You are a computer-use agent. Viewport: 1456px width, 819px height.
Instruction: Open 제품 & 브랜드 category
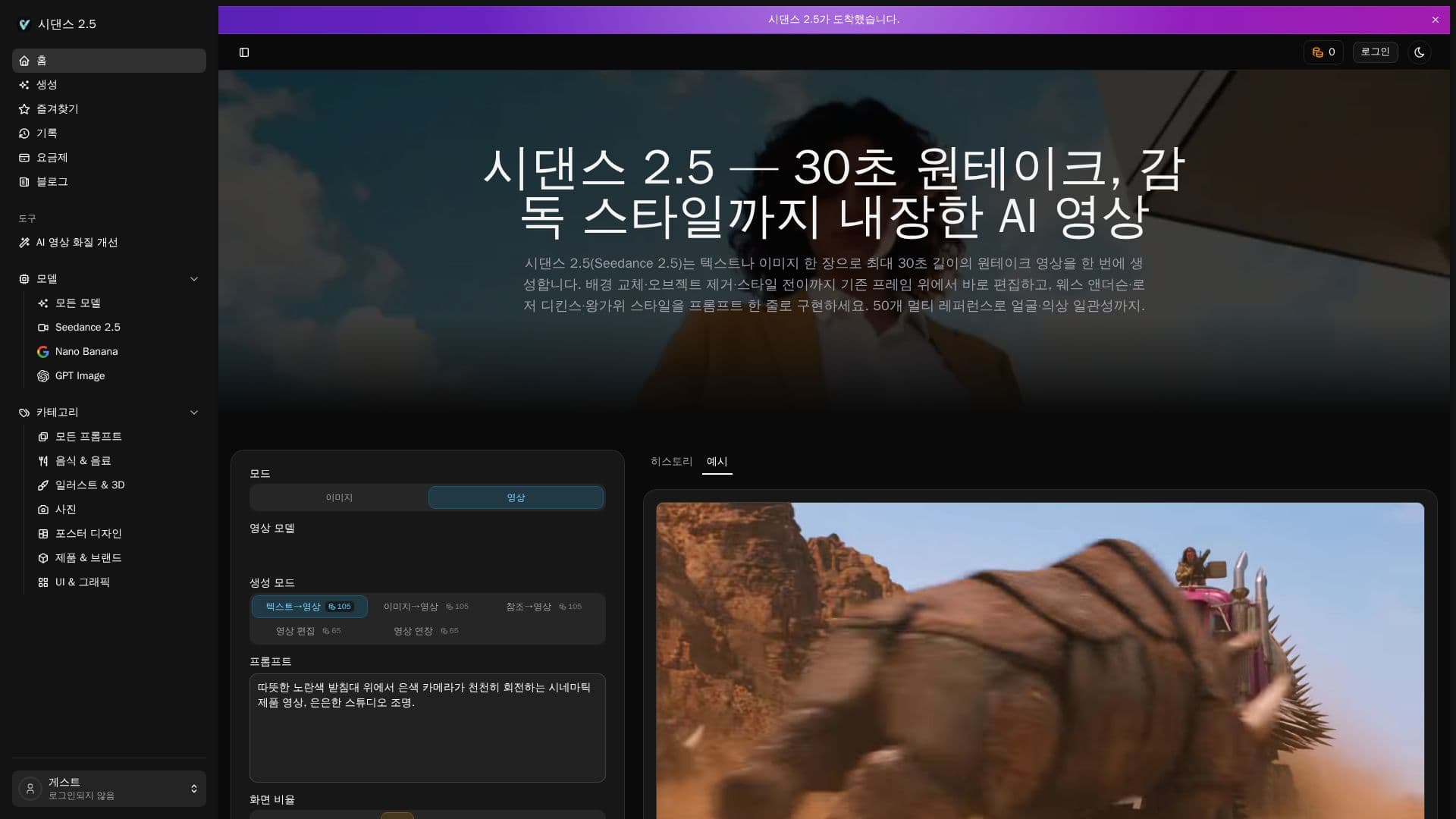(118, 558)
